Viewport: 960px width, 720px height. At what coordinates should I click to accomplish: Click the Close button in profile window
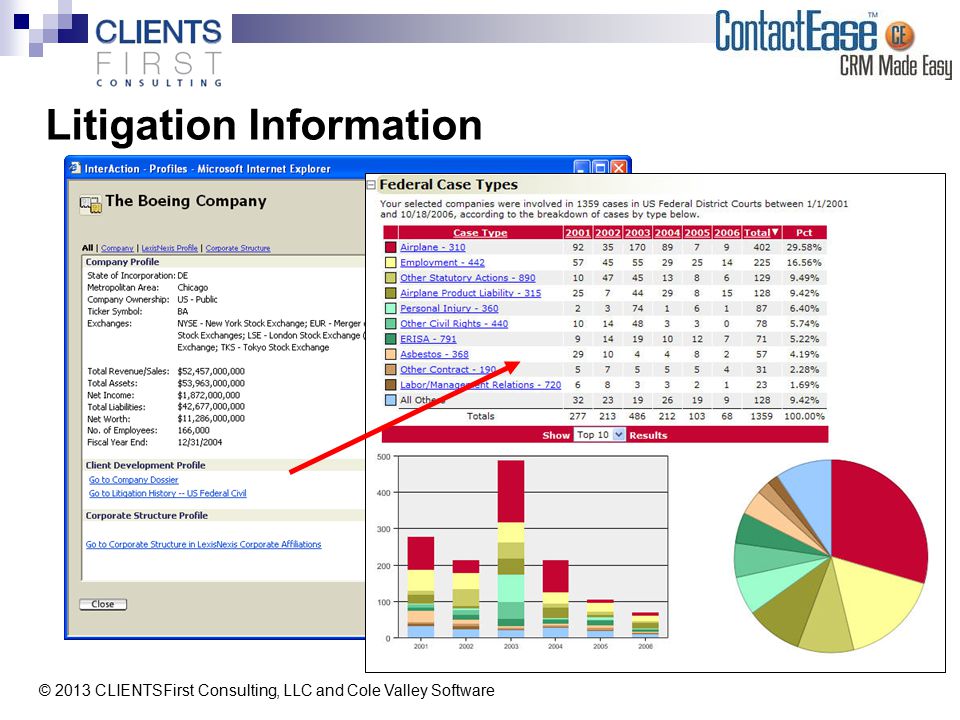coord(103,604)
